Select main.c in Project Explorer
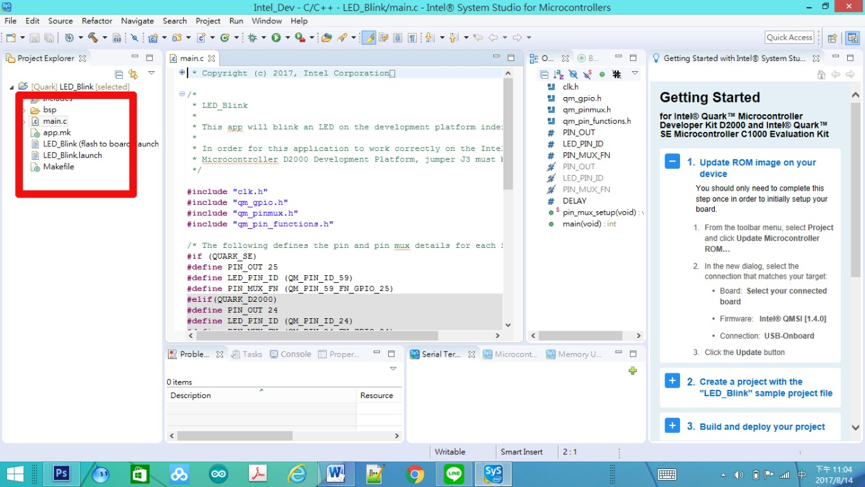This screenshot has width=865, height=487. click(55, 121)
